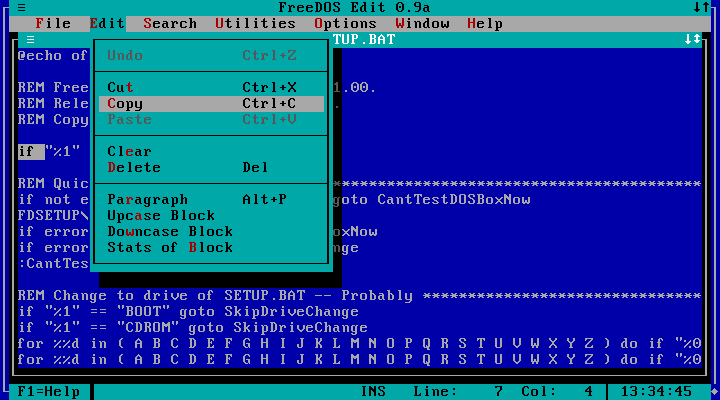Click the 13:34:45 clock in status bar
This screenshot has height=400, width=720.
[656, 392]
